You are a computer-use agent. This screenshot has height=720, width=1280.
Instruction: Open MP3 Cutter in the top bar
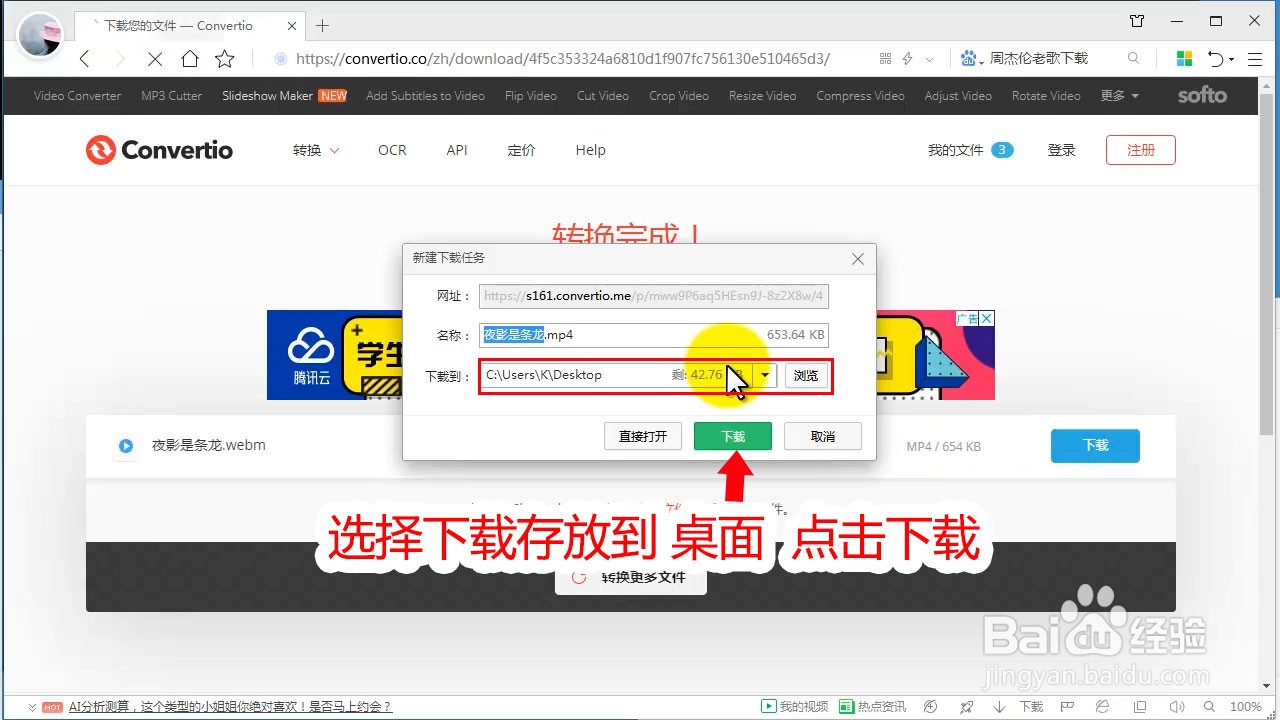tap(171, 96)
